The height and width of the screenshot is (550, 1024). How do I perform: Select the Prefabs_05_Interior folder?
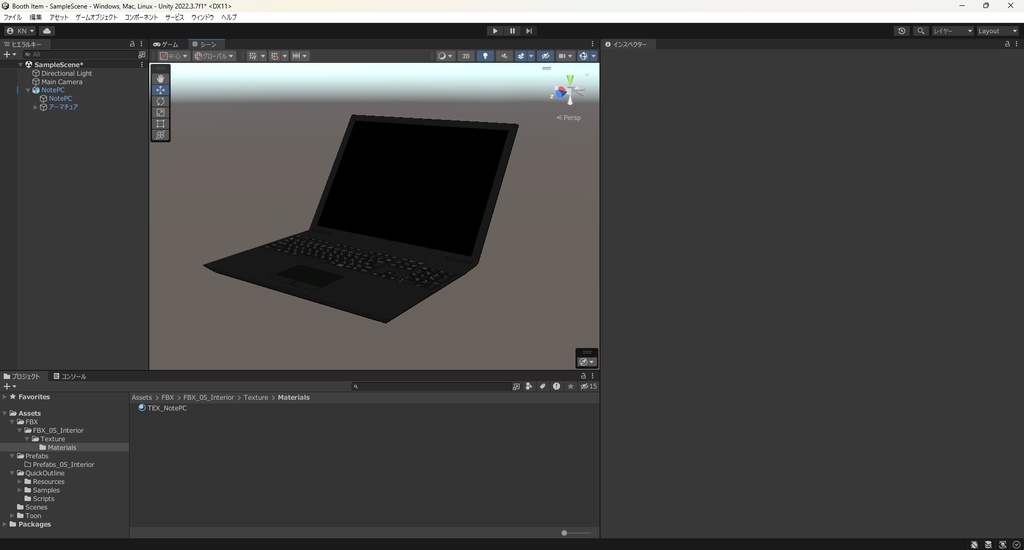click(x=63, y=464)
